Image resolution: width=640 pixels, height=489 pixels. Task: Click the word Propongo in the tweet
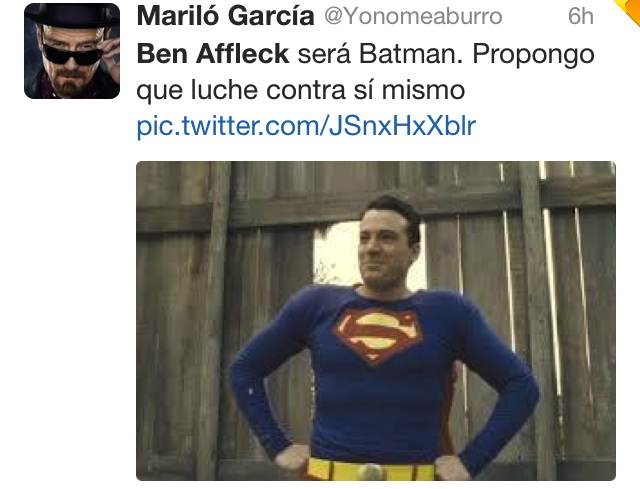coord(533,55)
